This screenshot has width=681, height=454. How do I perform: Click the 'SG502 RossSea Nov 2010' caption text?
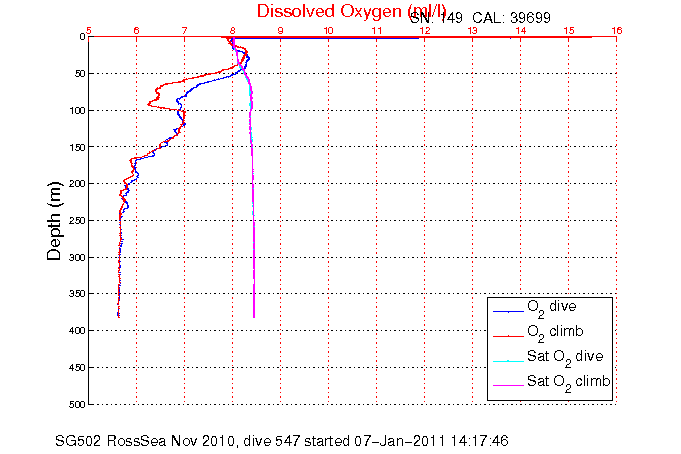(x=146, y=441)
